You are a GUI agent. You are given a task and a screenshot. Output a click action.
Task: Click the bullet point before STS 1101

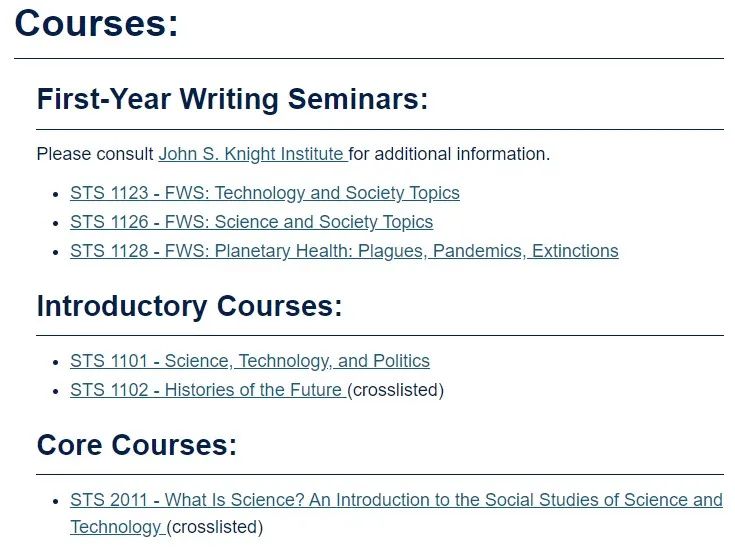click(x=56, y=362)
